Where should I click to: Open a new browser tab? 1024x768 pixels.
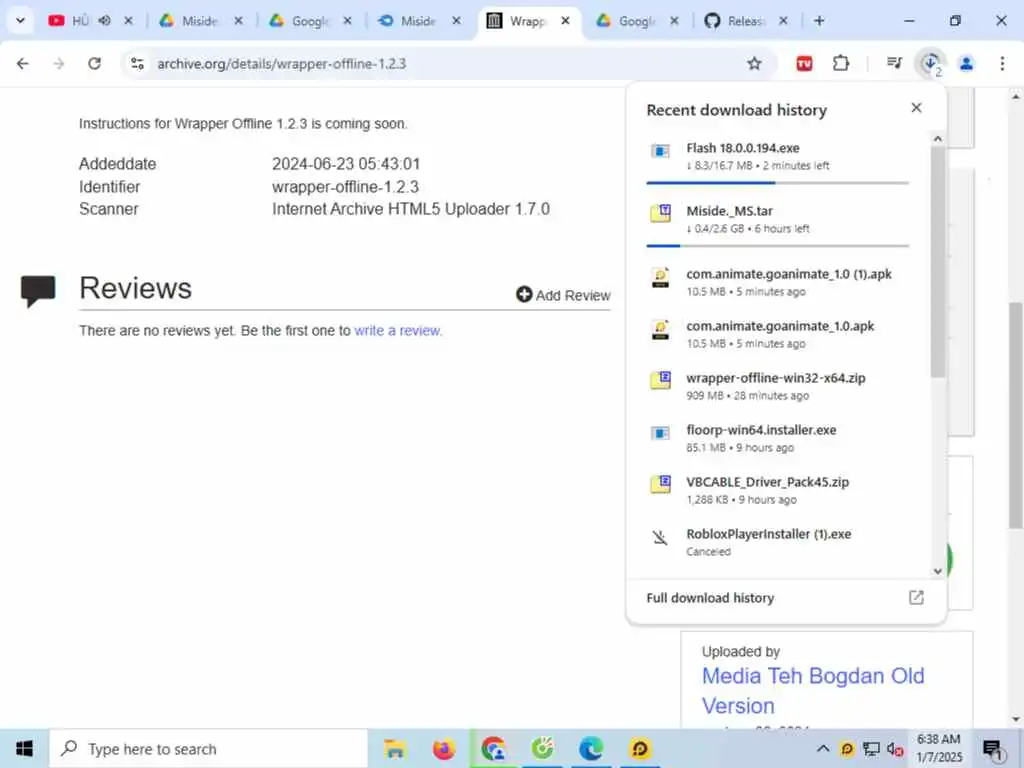819,21
